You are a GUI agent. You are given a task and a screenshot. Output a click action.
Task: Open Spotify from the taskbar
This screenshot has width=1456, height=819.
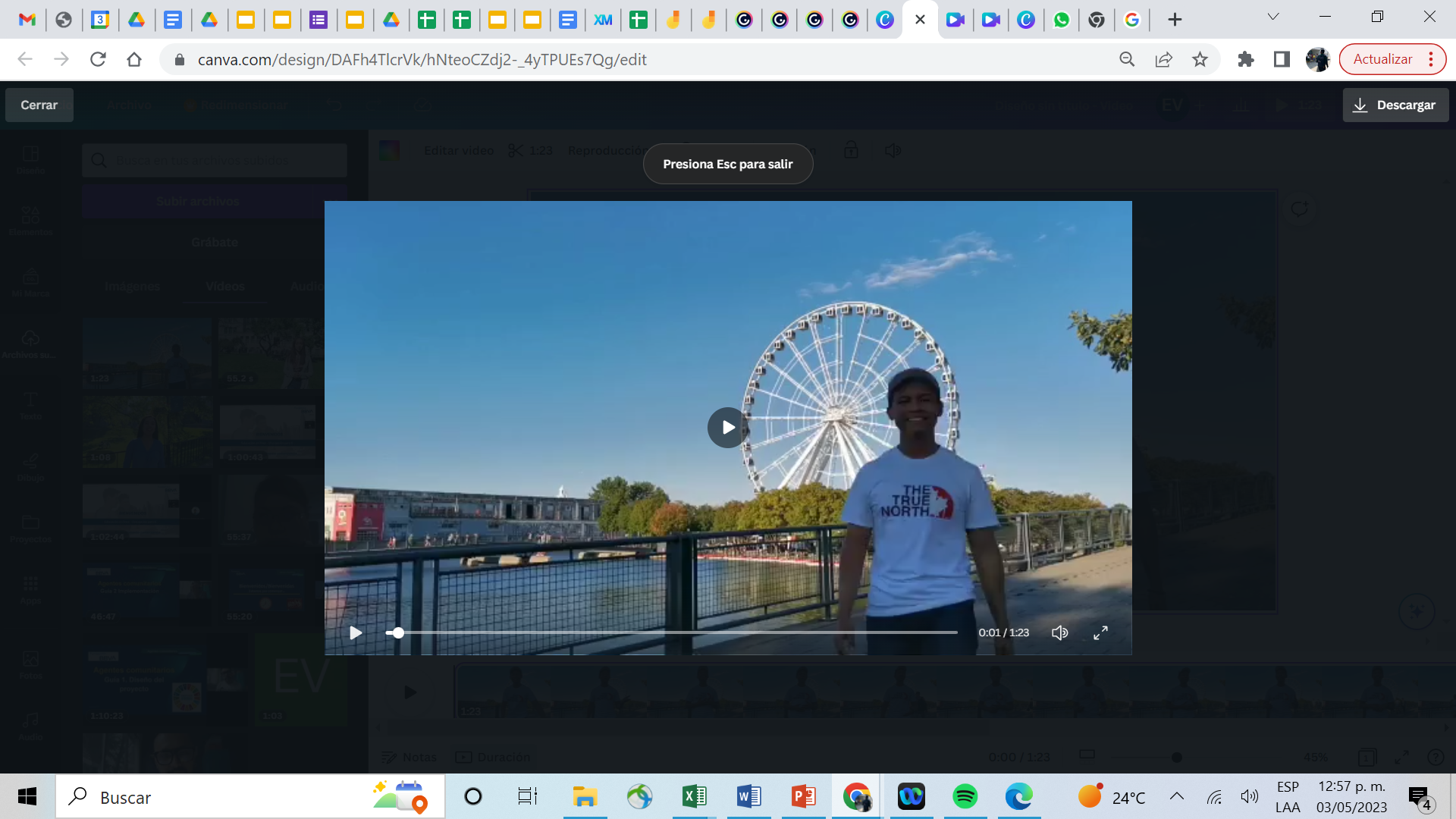coord(965,796)
